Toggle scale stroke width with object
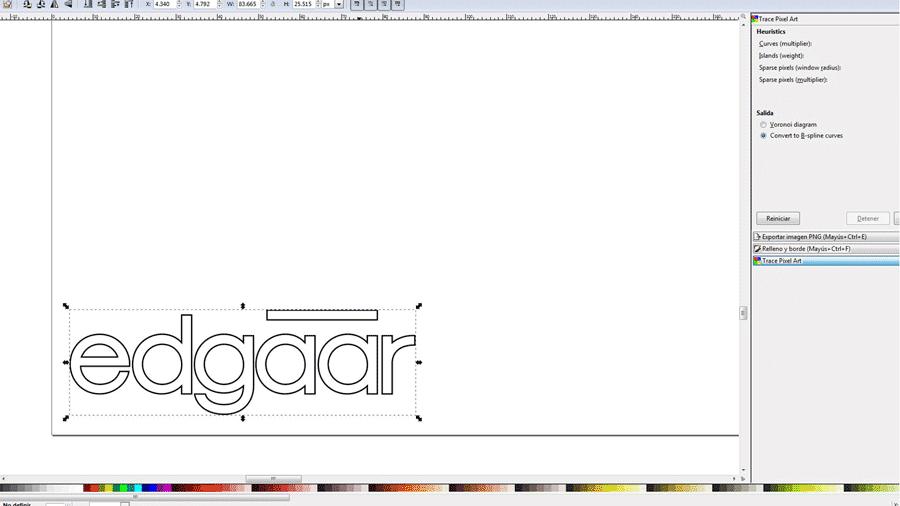Image resolution: width=900 pixels, height=506 pixels. pos(356,4)
